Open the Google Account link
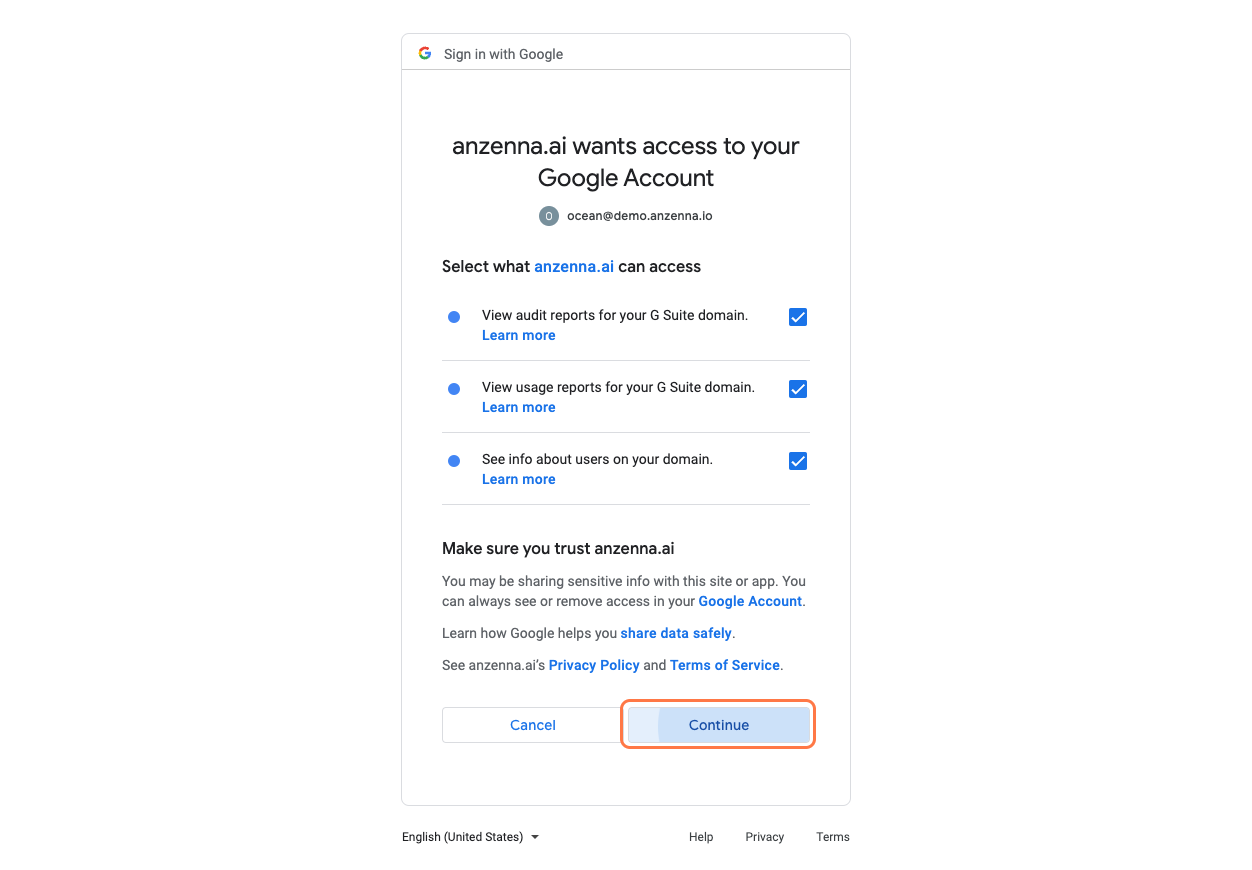Viewport: 1252px width, 870px height. coord(750,602)
